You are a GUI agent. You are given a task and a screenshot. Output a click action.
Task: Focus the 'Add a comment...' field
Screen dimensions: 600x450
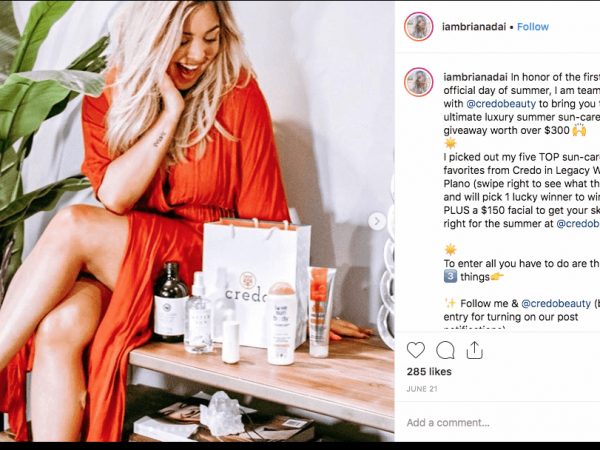[x=497, y=422]
